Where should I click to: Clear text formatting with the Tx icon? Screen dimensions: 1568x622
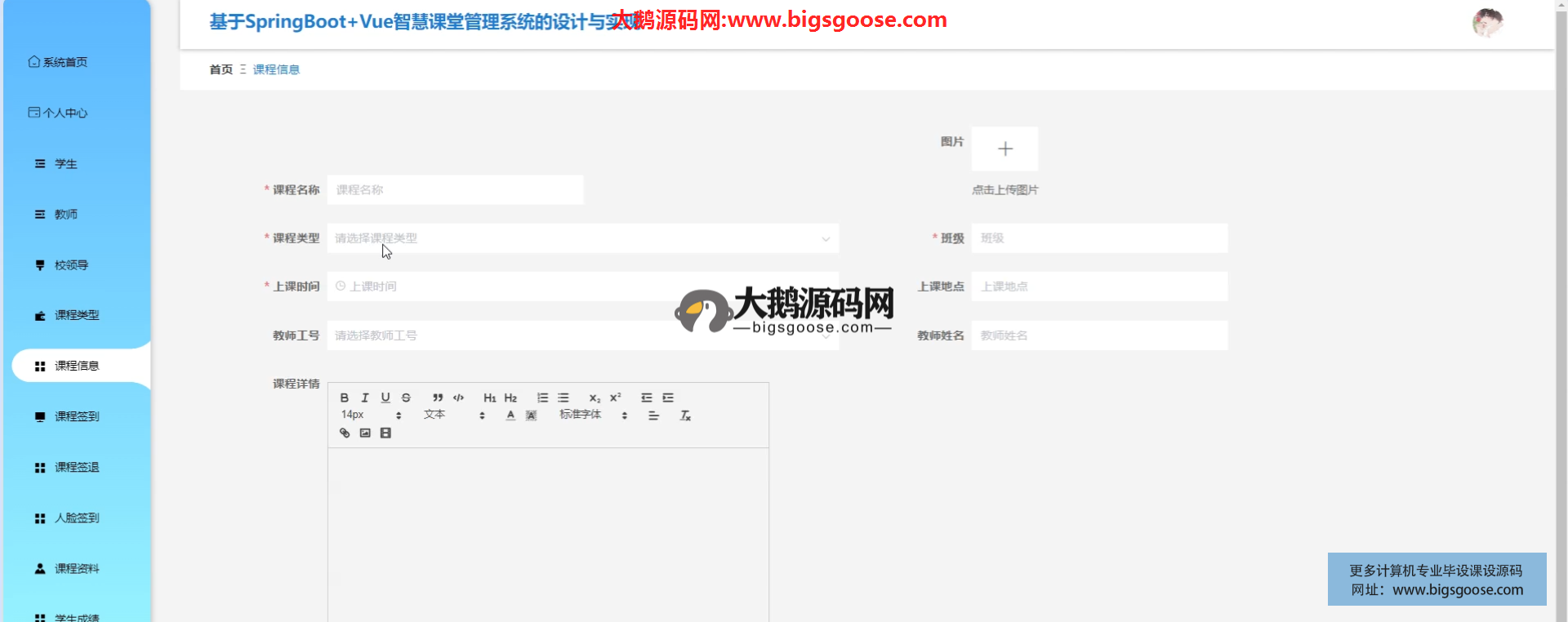pyautogui.click(x=685, y=415)
